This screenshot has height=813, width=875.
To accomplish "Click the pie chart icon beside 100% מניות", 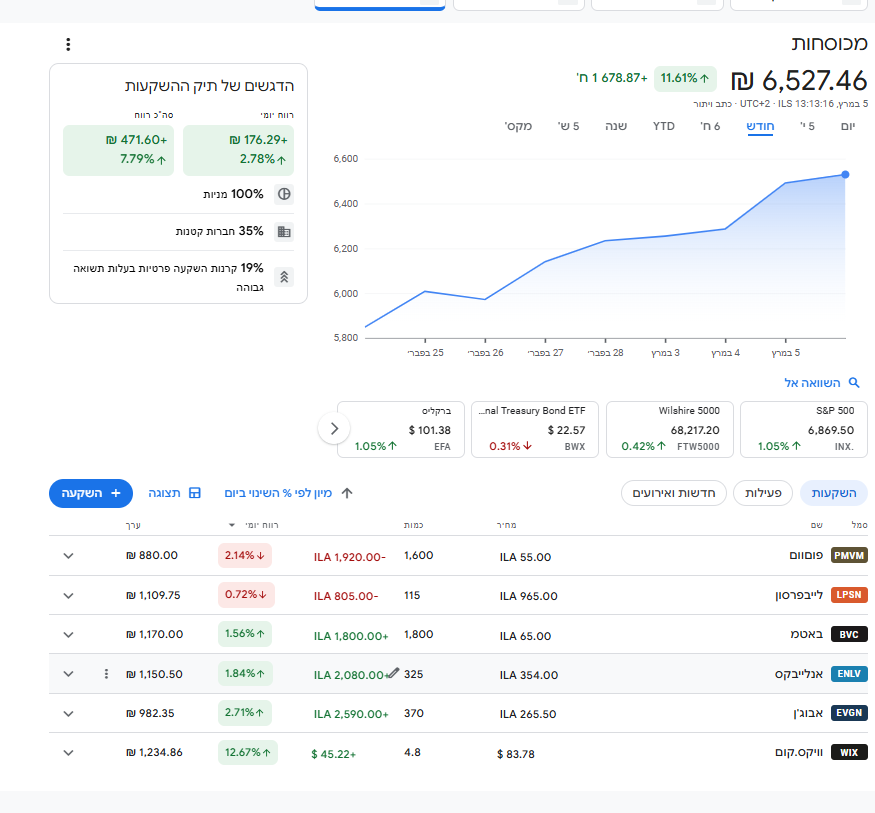I will click(x=284, y=194).
